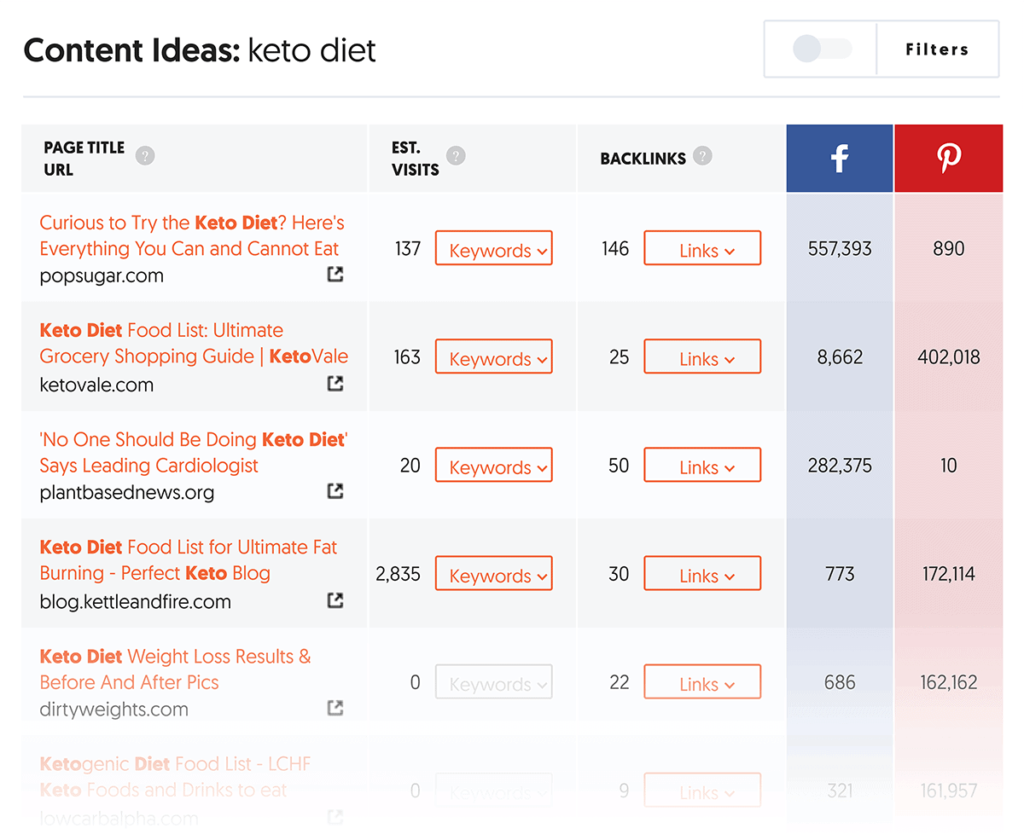Click help icon beside Est. Visits

pyautogui.click(x=456, y=156)
